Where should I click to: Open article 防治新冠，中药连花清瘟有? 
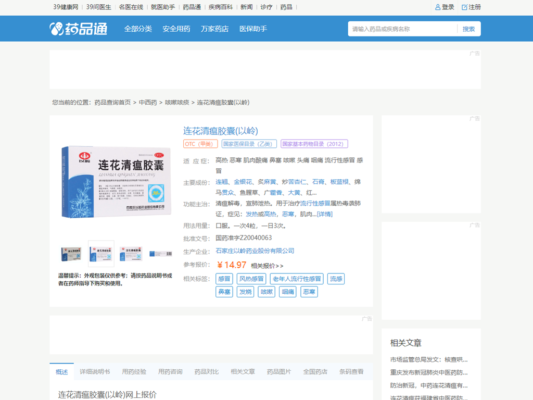tap(429, 385)
